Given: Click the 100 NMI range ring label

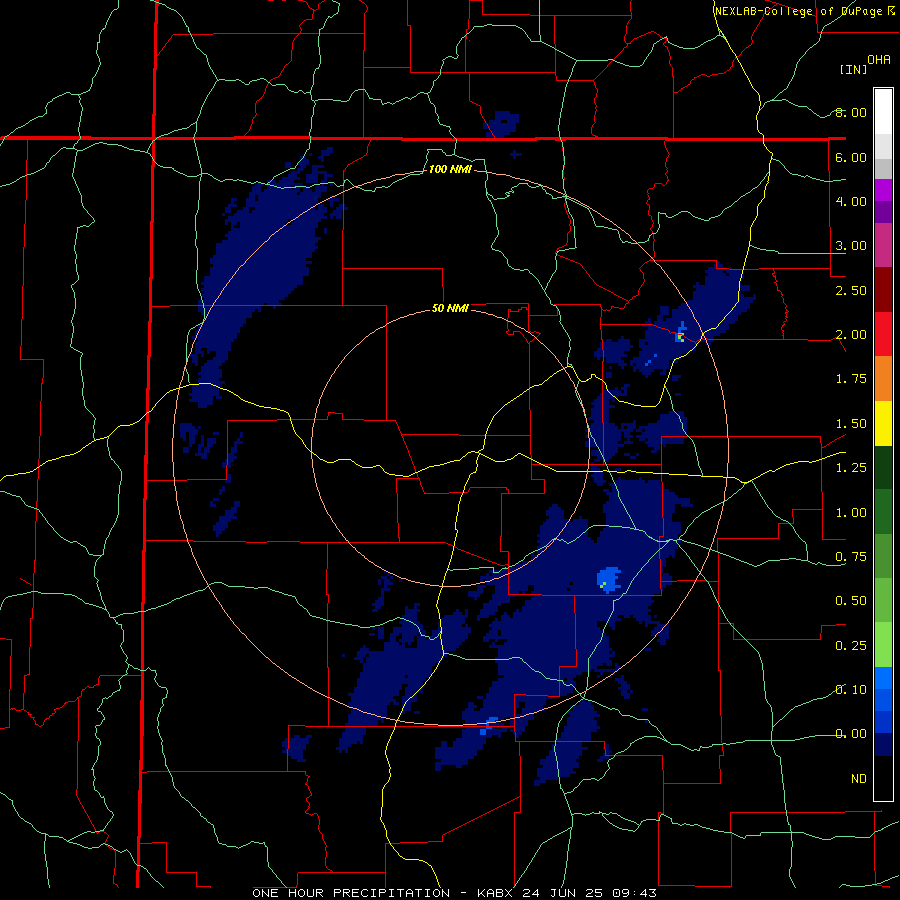Looking at the screenshot, I should 451,169.
